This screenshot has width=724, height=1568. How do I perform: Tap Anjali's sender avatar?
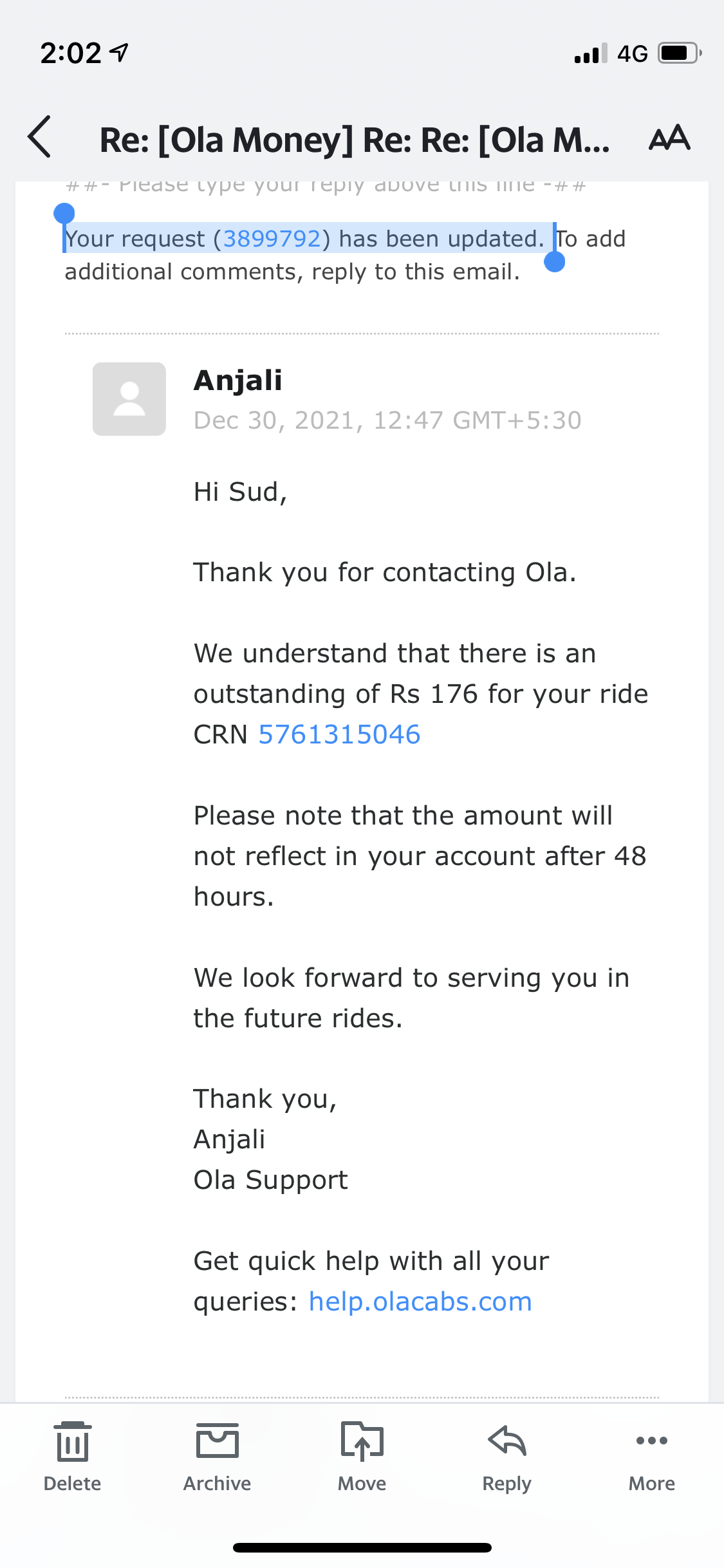(x=129, y=399)
